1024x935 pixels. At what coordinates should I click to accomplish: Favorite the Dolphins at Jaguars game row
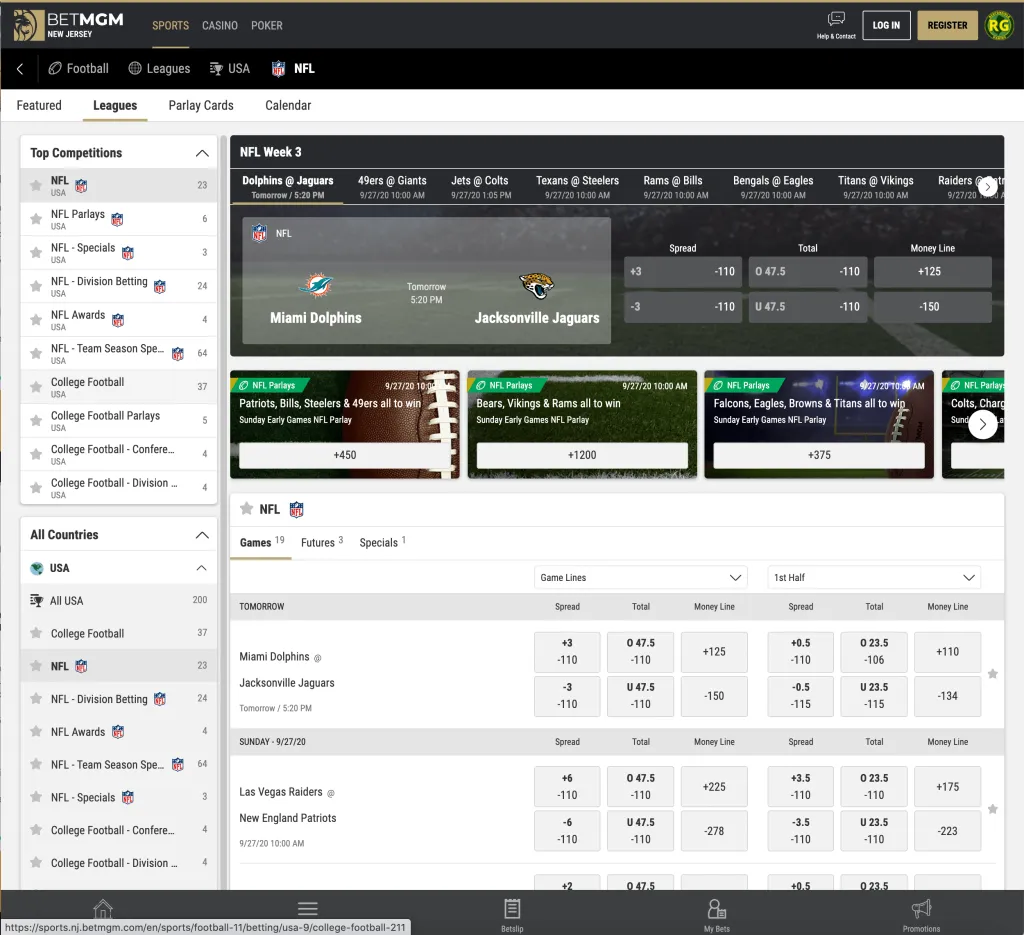pyautogui.click(x=993, y=674)
